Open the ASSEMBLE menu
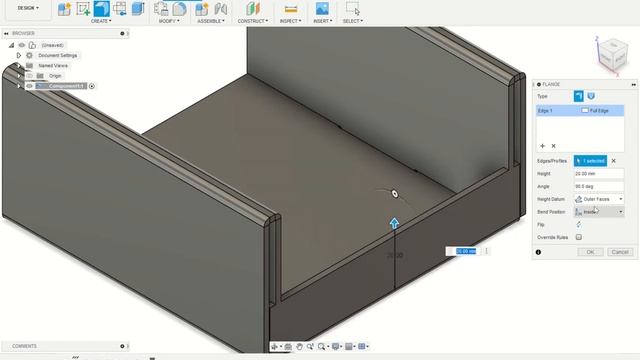Screen dimensions: 640x360 point(211,21)
